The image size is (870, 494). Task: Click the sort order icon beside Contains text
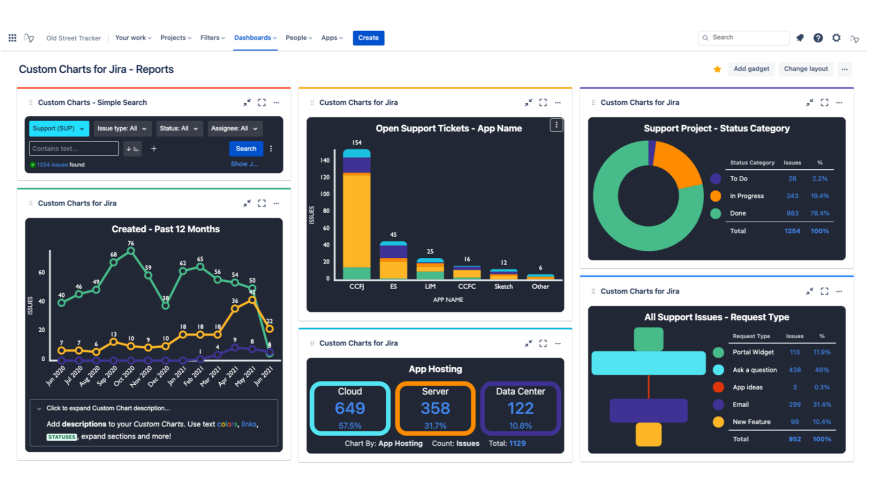pos(132,149)
